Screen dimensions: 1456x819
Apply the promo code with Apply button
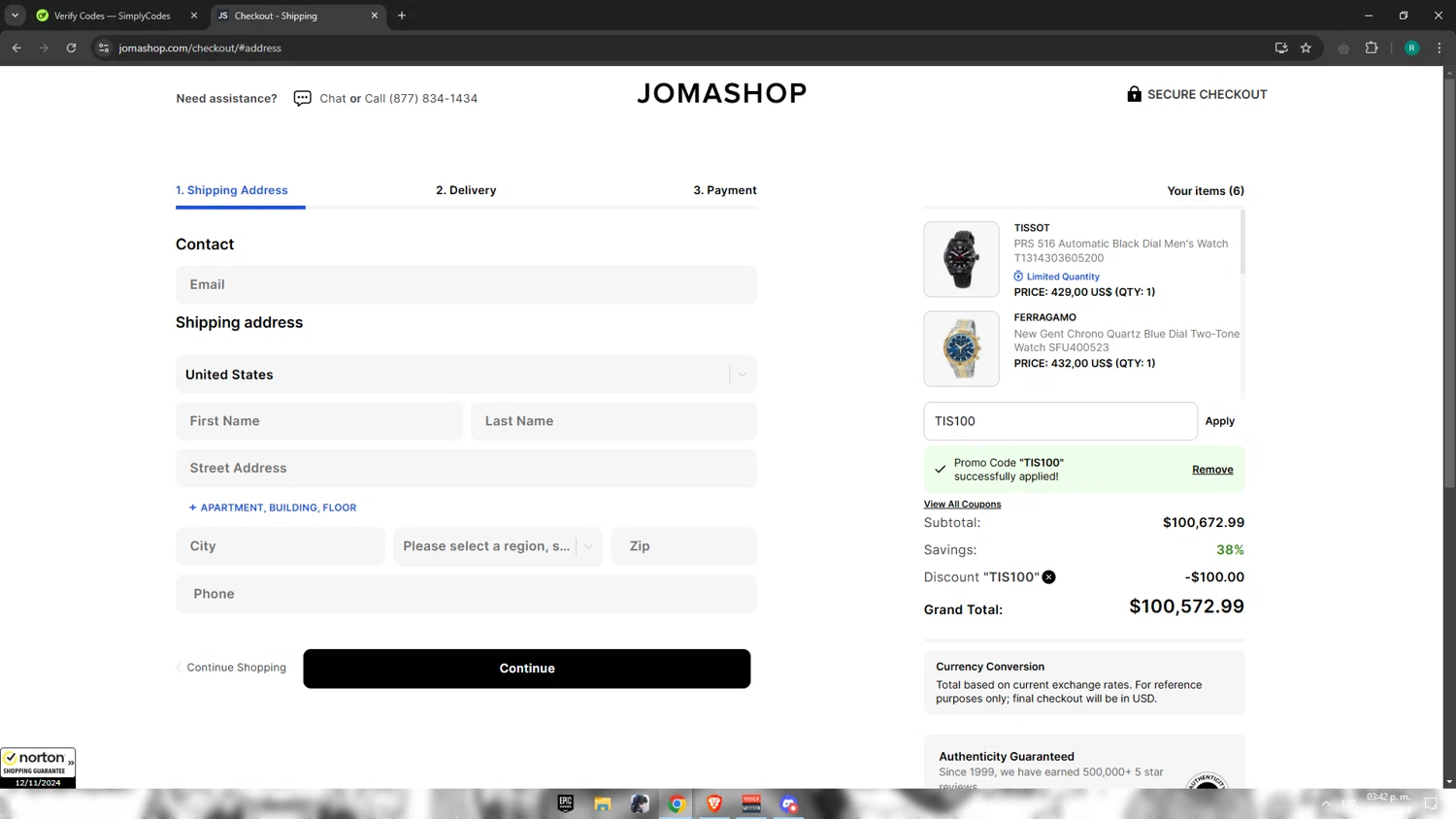point(1220,421)
